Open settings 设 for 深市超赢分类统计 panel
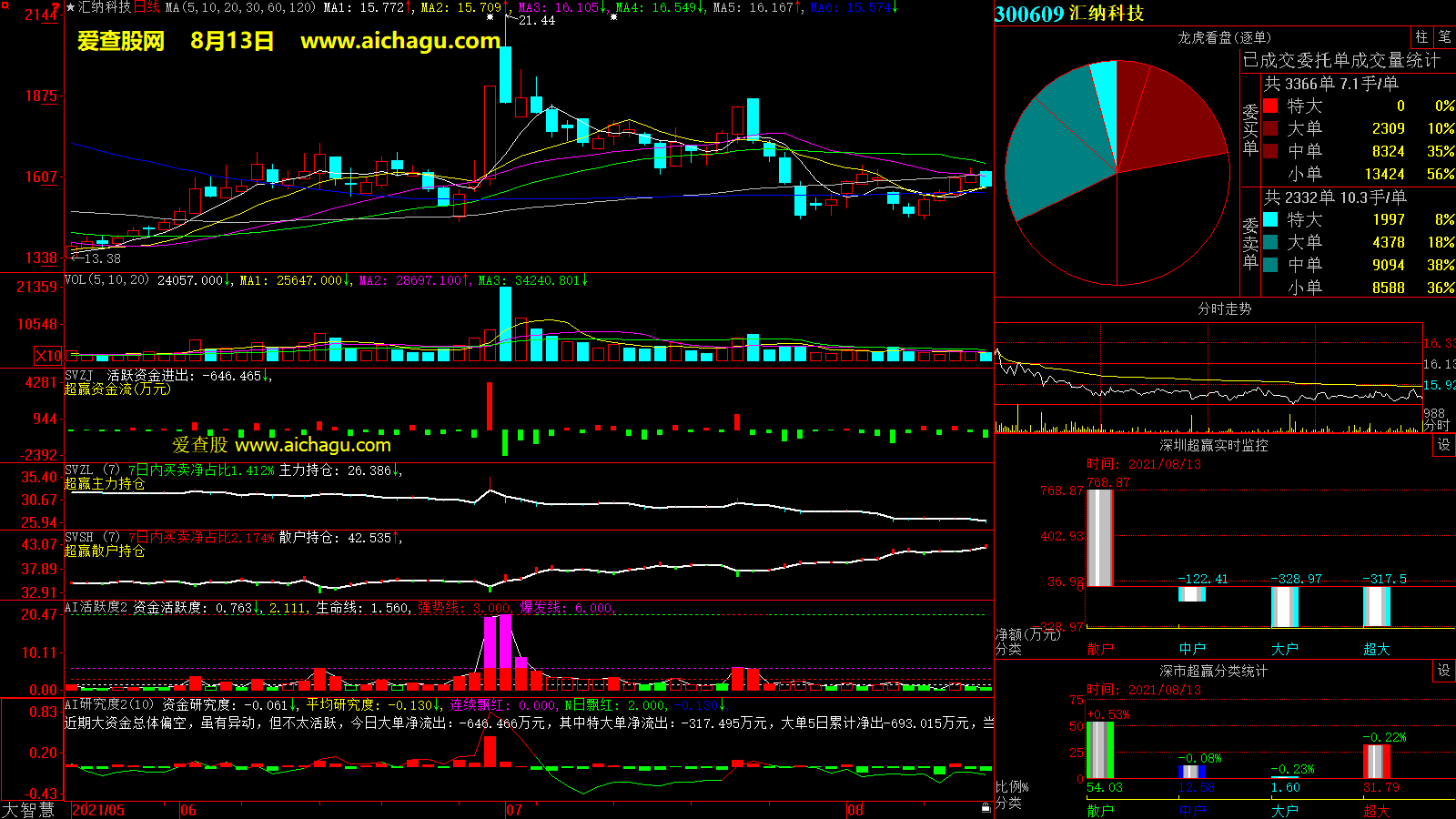1456x819 pixels. pos(1443,670)
